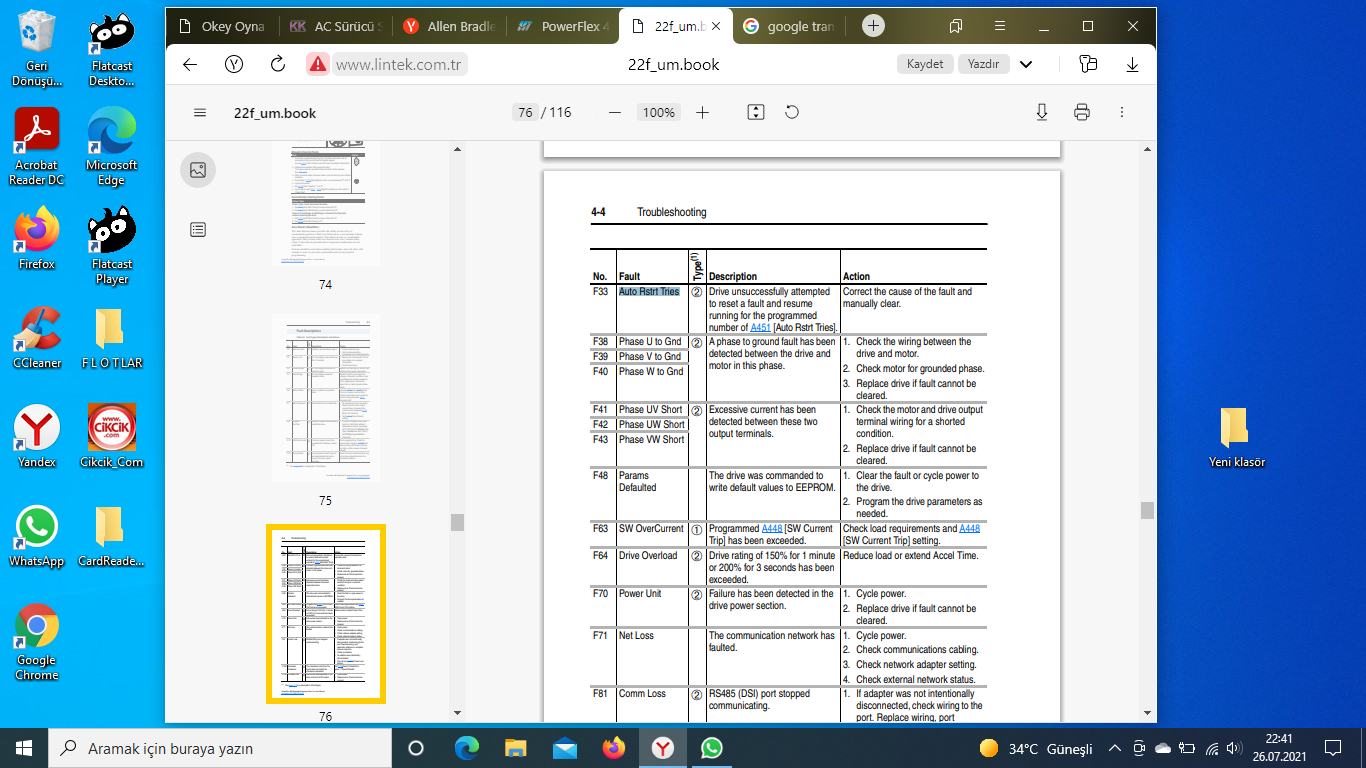The image size is (1366, 768).
Task: Show the thumbnails panel icon
Action: tap(198, 170)
